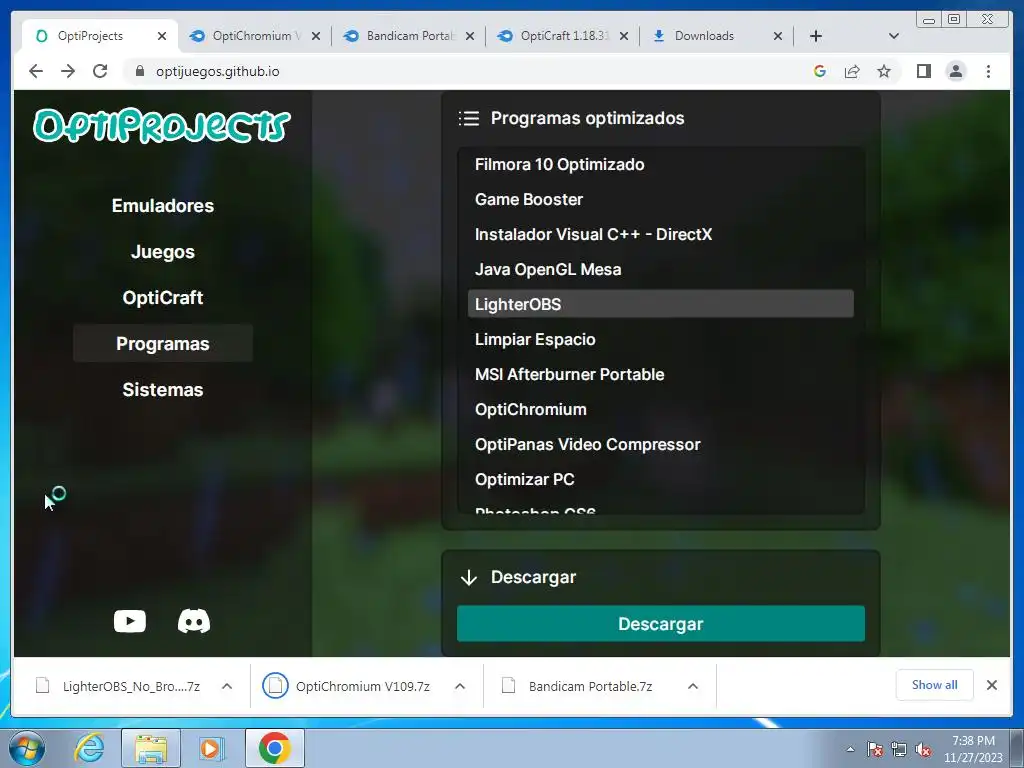Open the Juegos section

pyautogui.click(x=163, y=251)
